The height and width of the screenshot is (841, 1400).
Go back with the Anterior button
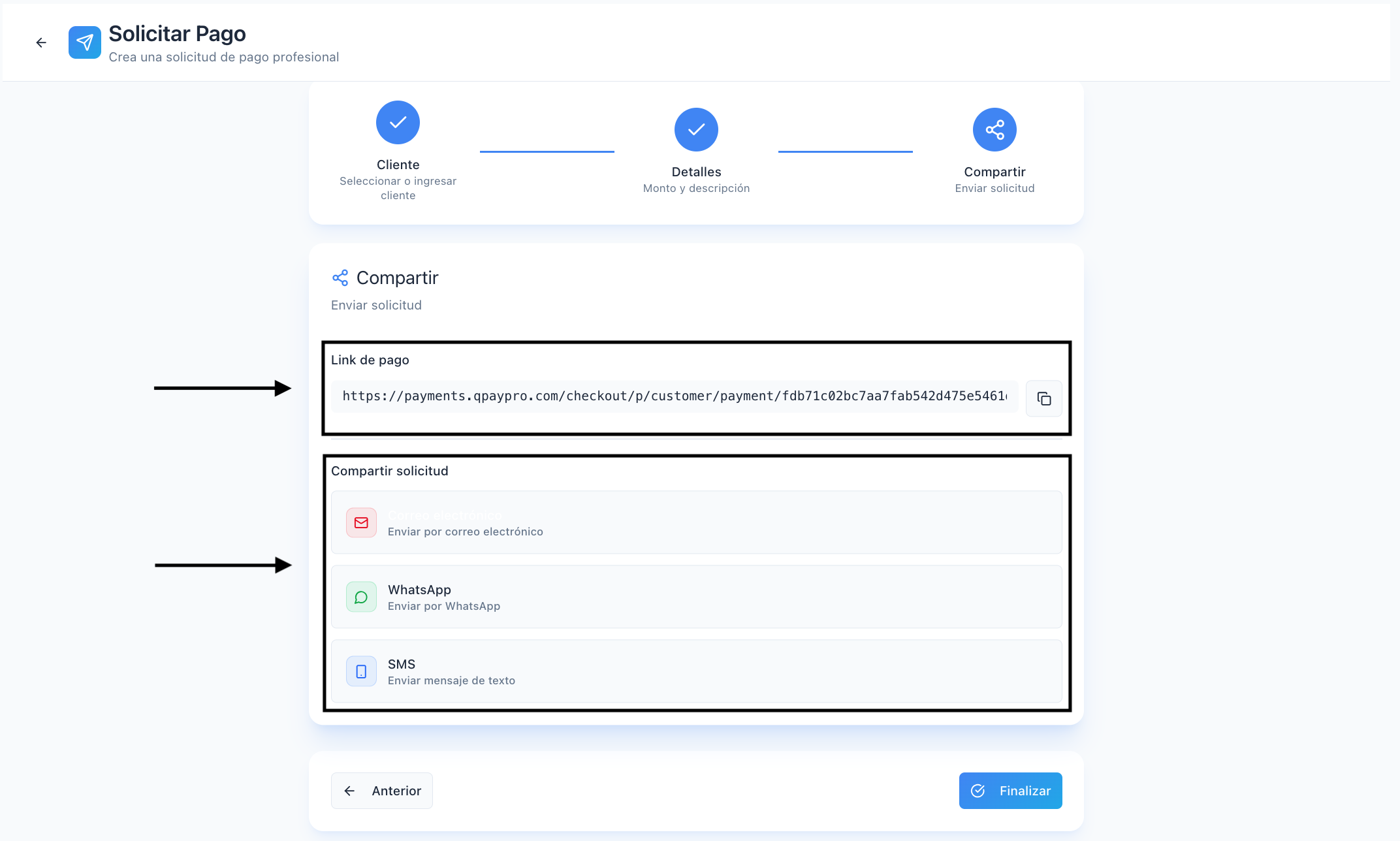pos(382,791)
